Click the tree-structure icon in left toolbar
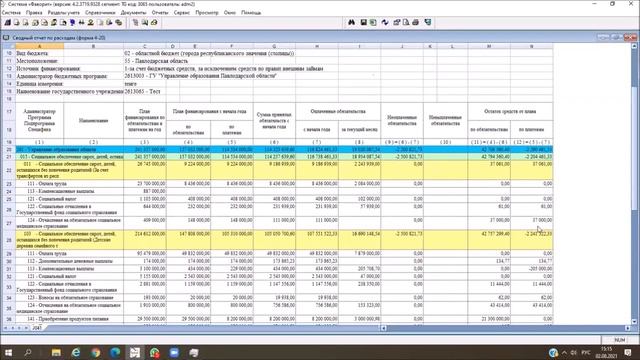This screenshot has width=640, height=360. [135, 22]
